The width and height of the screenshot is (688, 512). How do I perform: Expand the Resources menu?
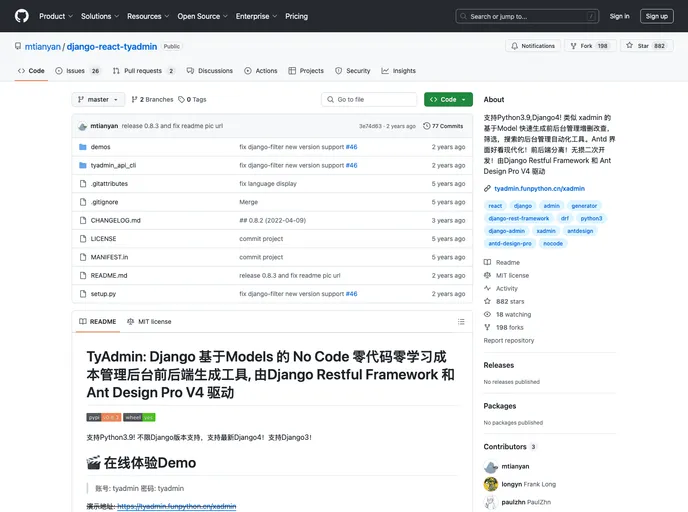pos(148,16)
